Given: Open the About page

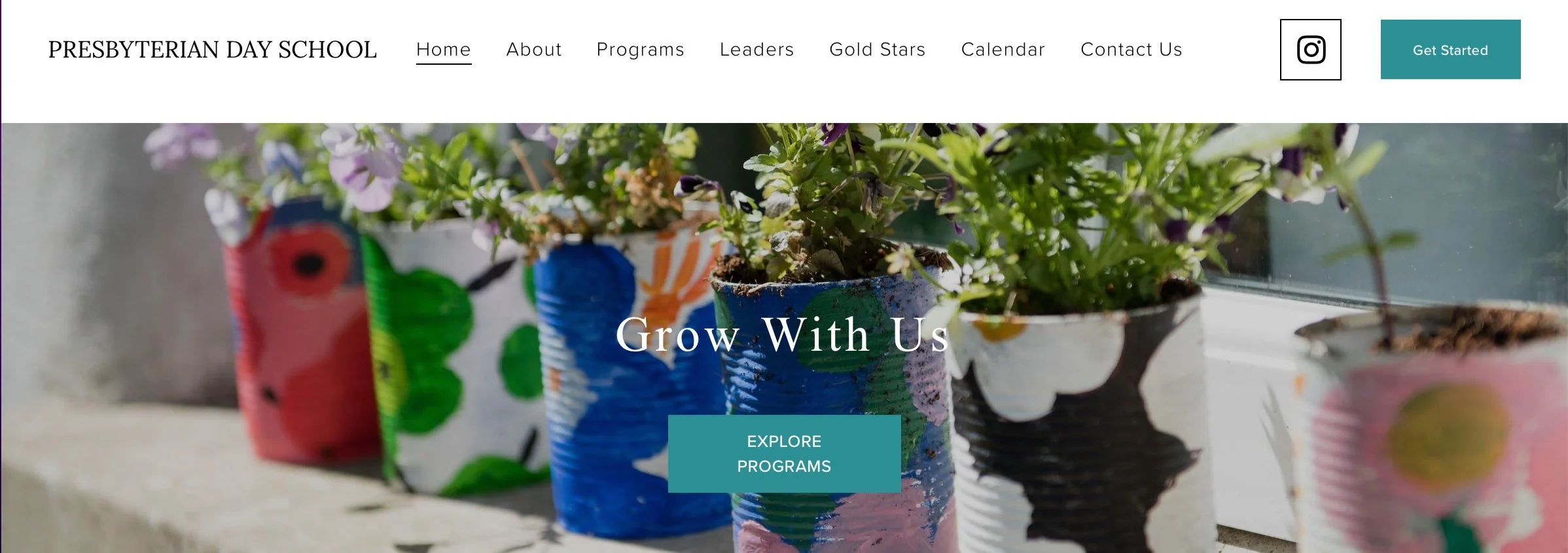Looking at the screenshot, I should point(534,50).
